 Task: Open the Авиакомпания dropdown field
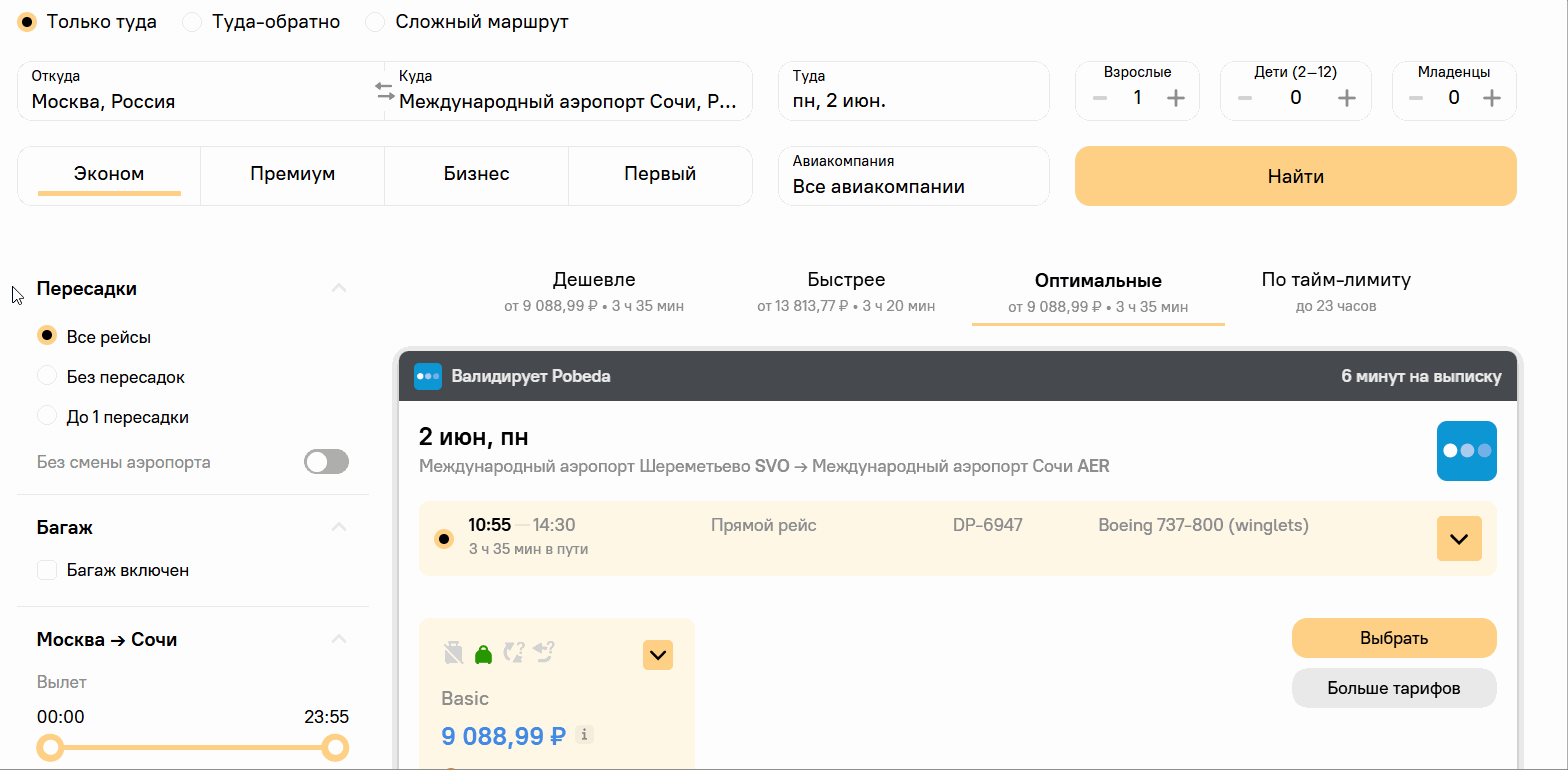[914, 176]
